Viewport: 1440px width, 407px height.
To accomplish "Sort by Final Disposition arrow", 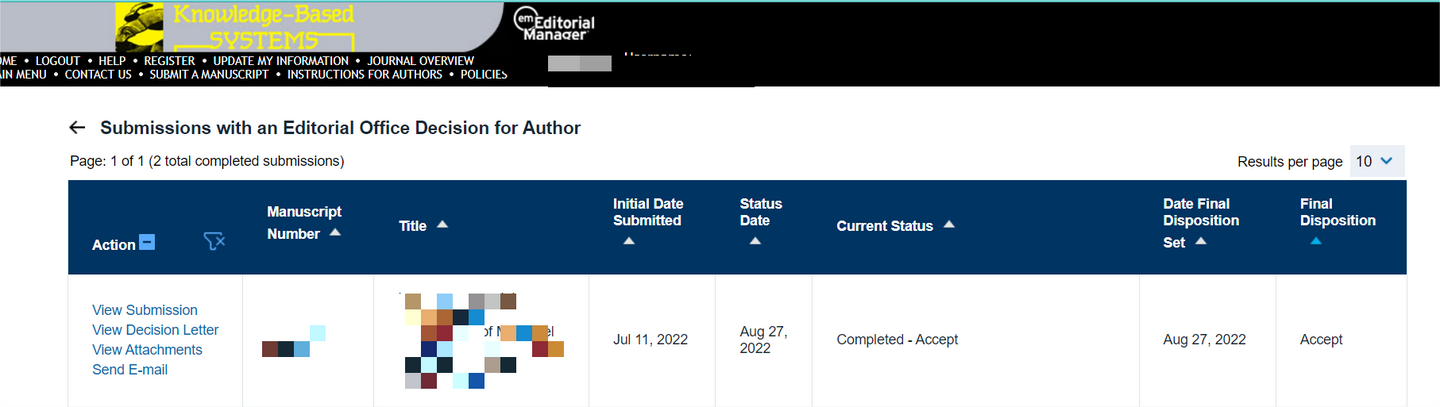I will point(1315,241).
